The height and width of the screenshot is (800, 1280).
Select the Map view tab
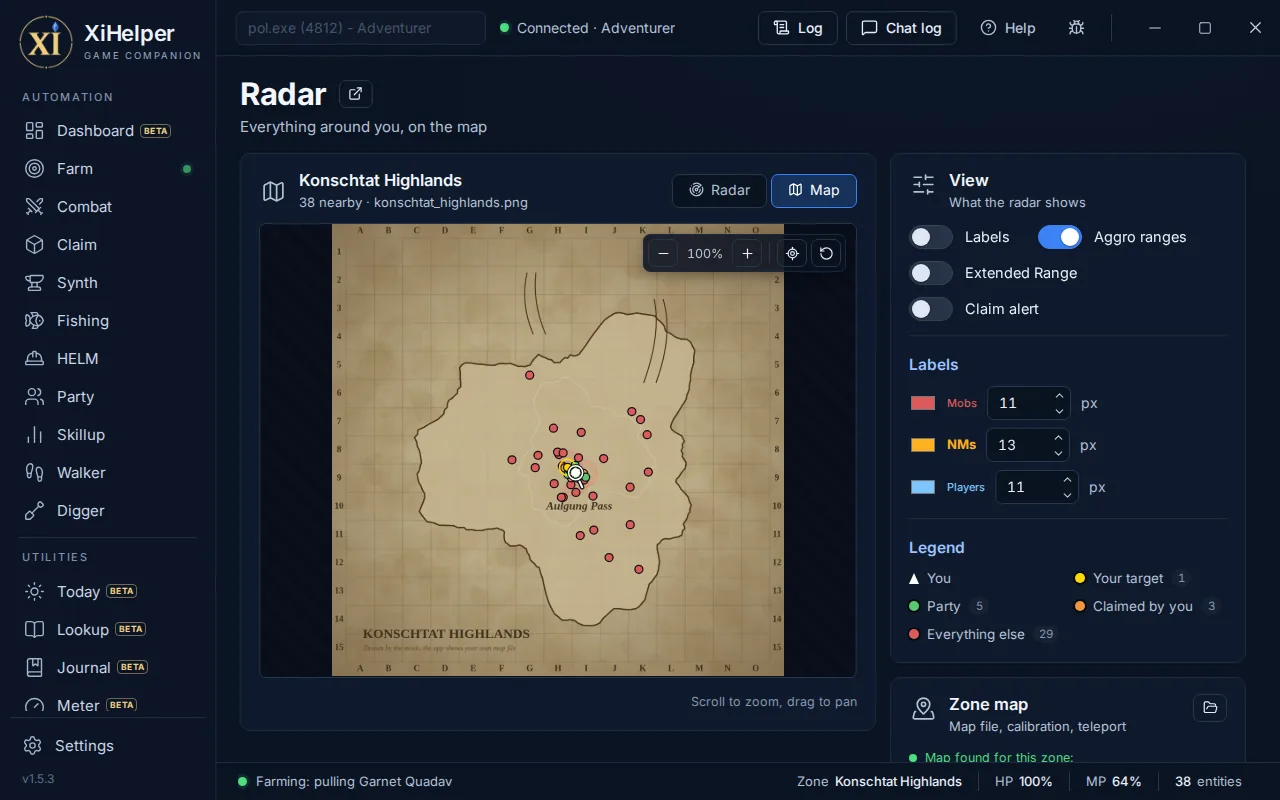814,190
